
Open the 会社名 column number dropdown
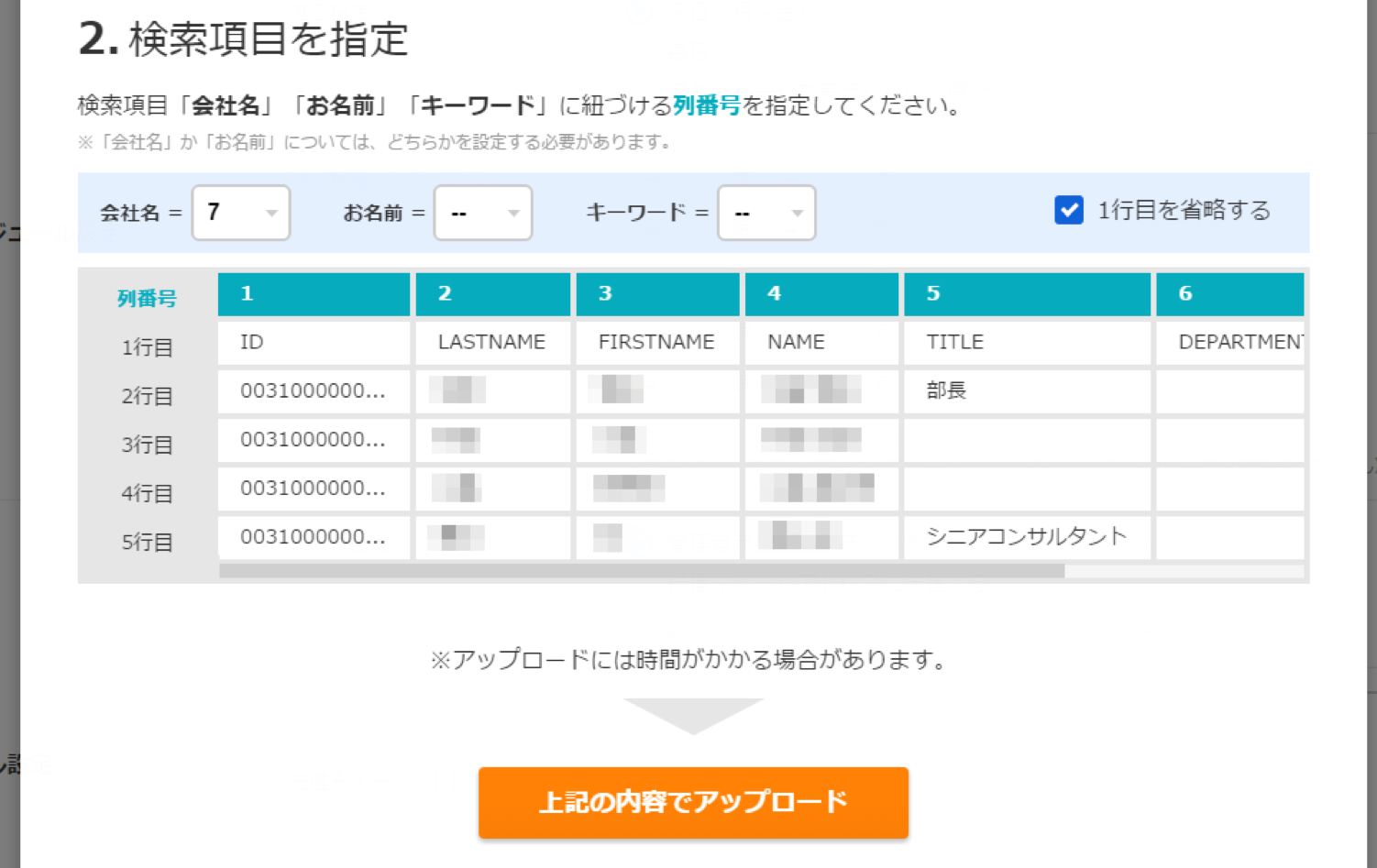[241, 213]
